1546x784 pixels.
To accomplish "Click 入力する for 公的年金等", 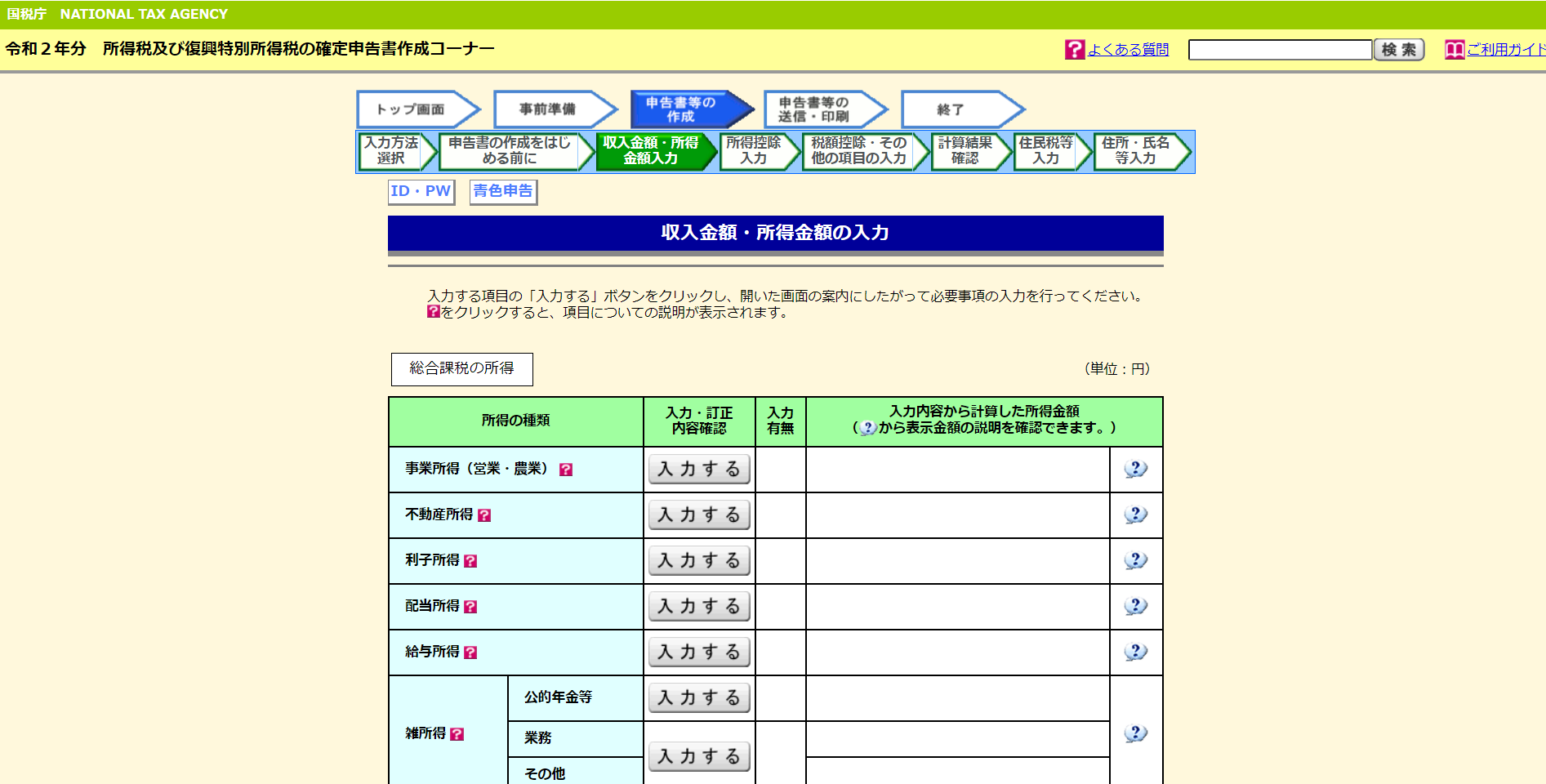I will tap(699, 698).
